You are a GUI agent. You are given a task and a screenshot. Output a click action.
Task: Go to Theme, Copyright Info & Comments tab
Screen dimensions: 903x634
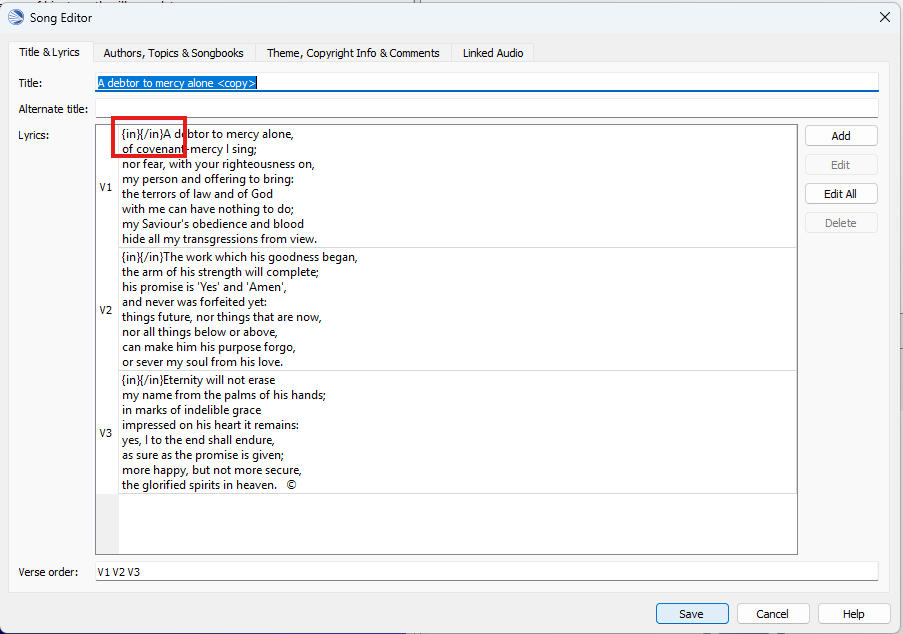coord(353,53)
